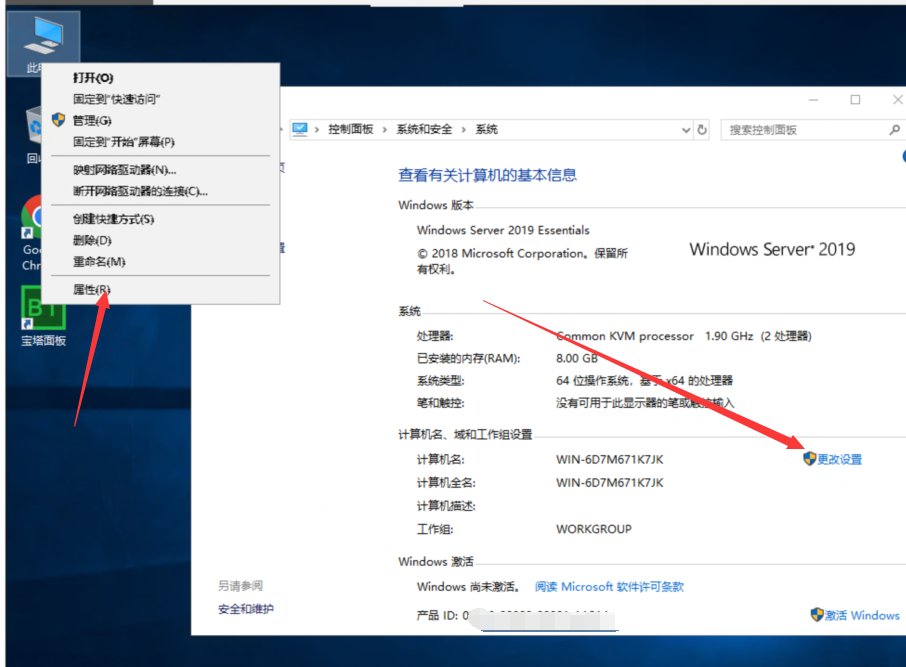
Task: Open 阅读 Microsoft 软件许可条款 link
Action: click(609, 587)
